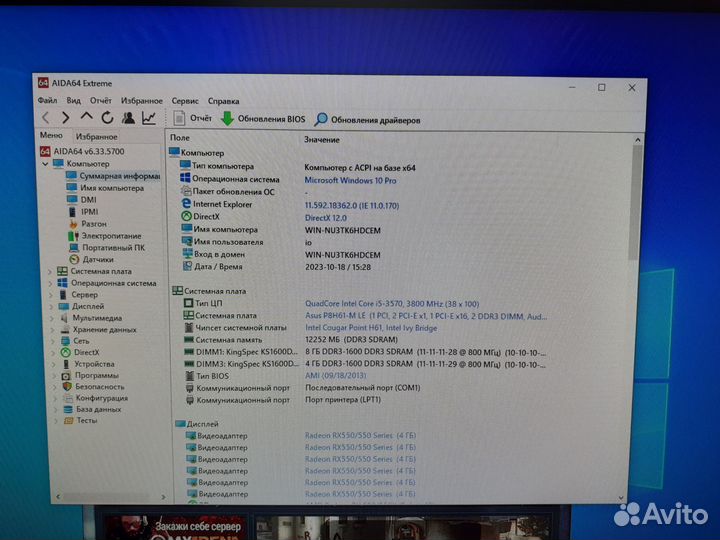Open the AMI (09/18/2013) BIOS link
The width and height of the screenshot is (720, 540).
[336, 376]
